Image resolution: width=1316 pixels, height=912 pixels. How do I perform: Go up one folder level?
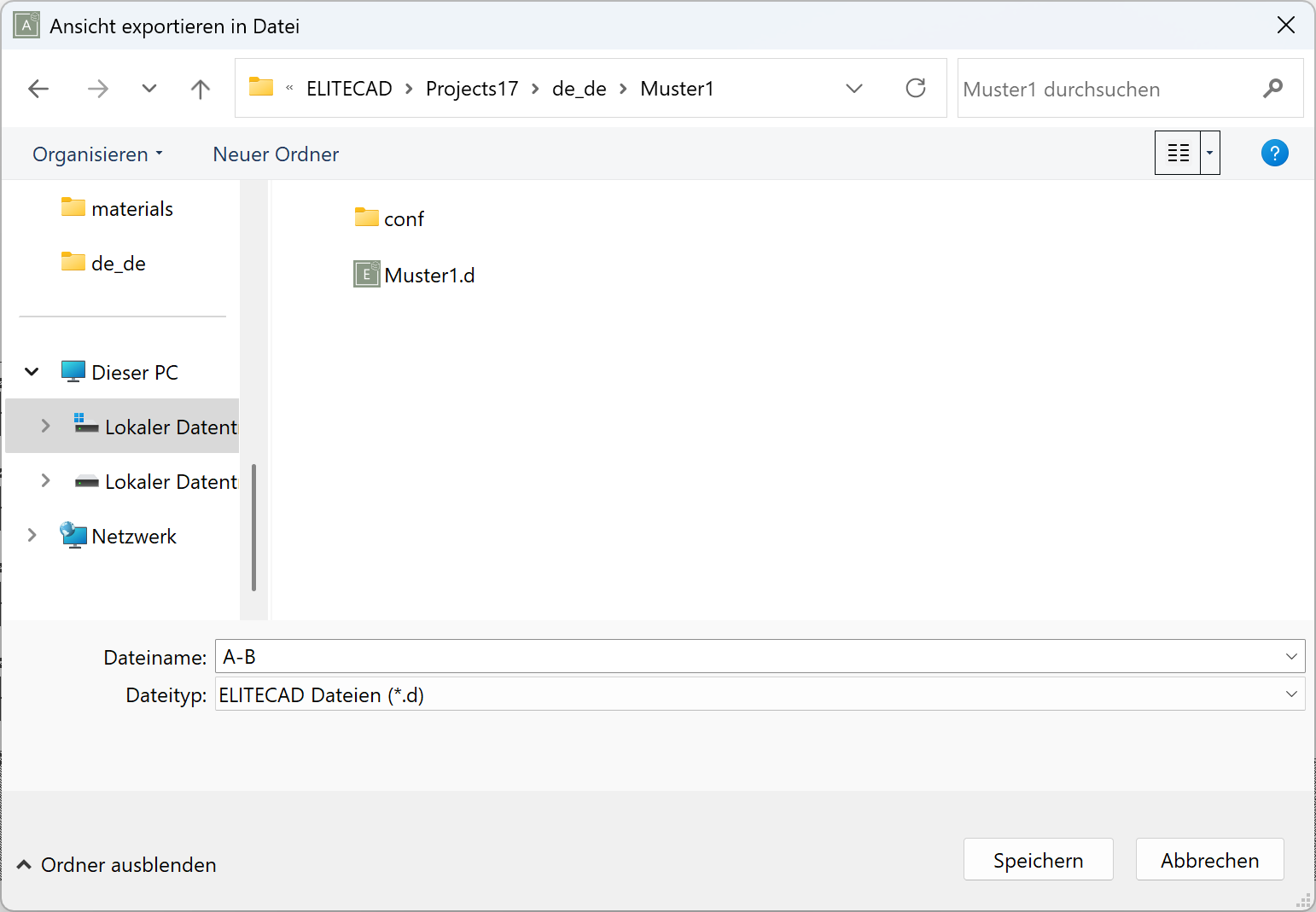[199, 88]
